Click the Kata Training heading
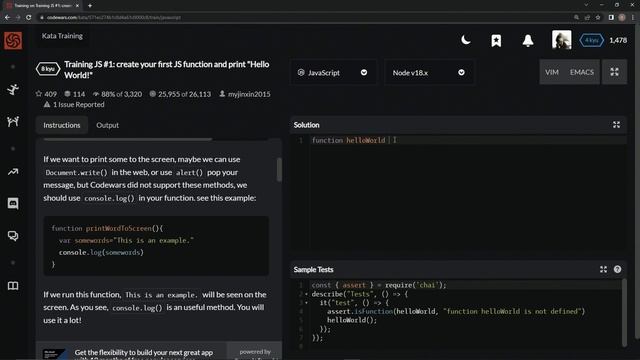This screenshot has height=360, width=640. pos(62,36)
